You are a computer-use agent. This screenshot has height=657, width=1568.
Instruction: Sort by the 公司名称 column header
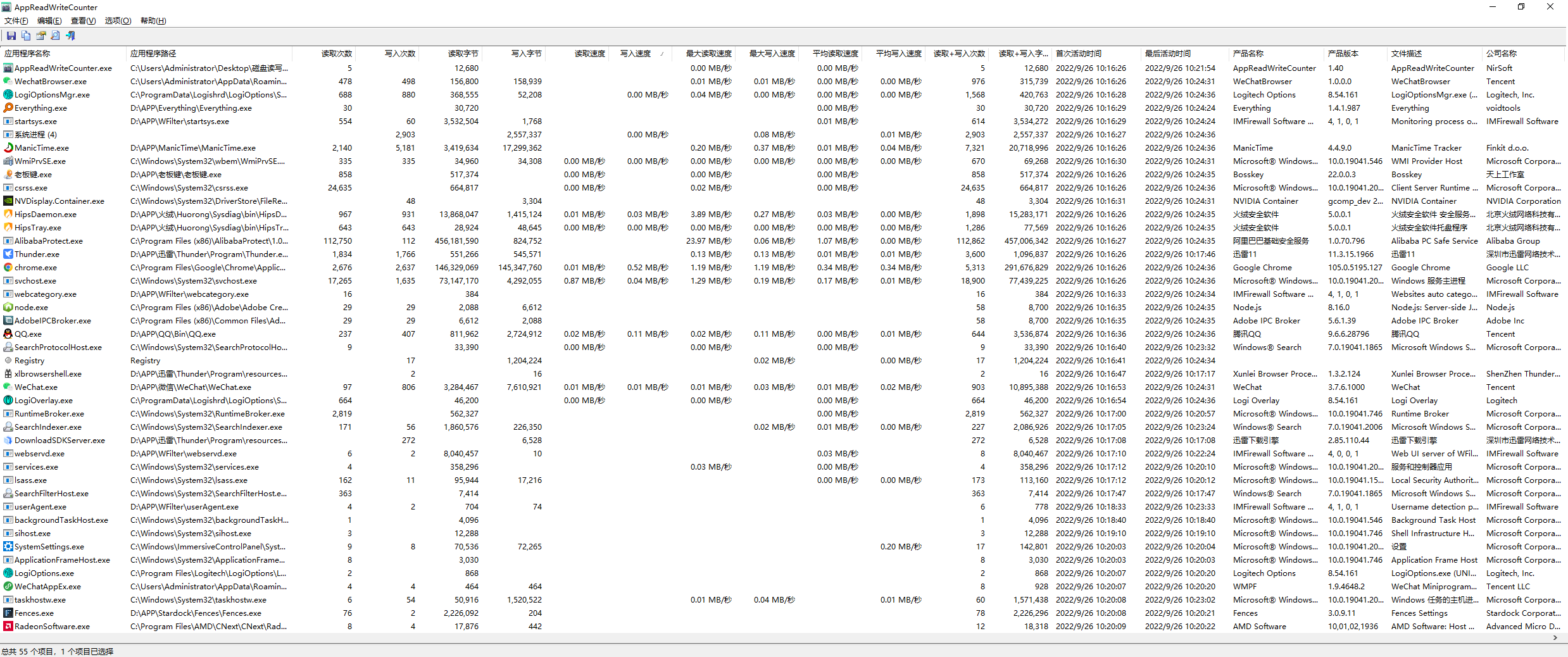1501,54
